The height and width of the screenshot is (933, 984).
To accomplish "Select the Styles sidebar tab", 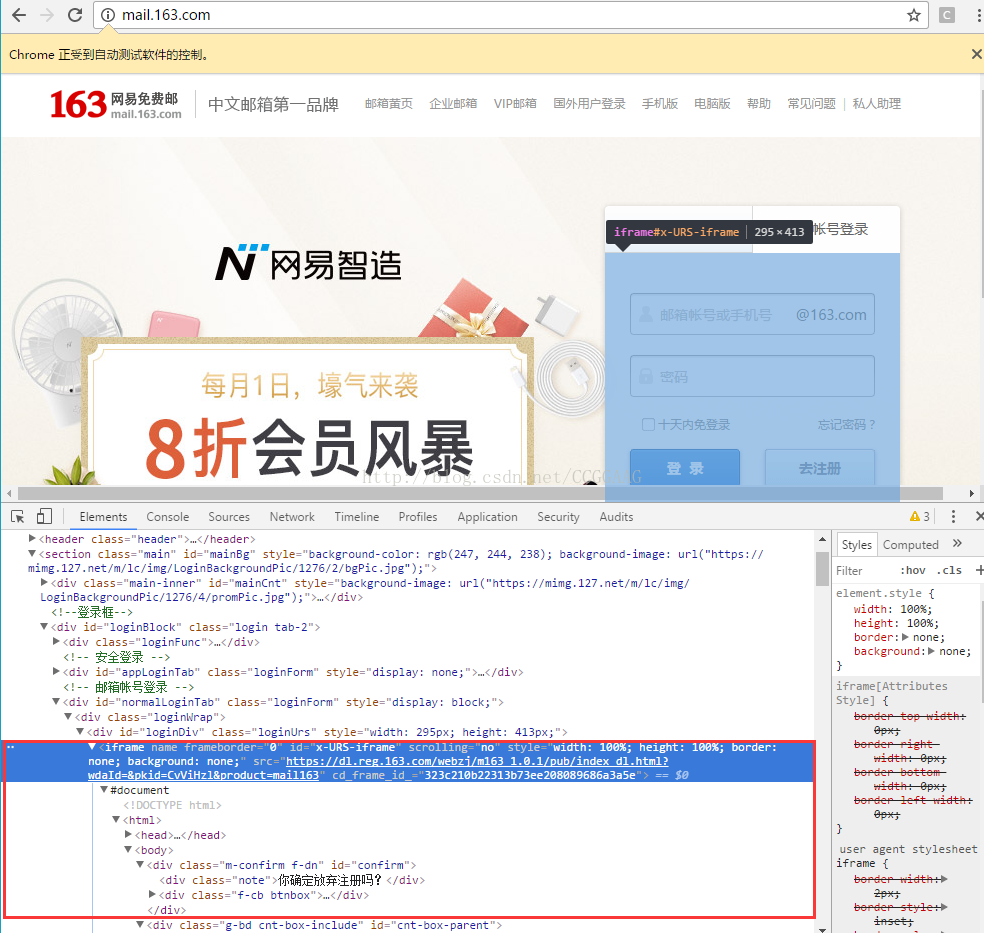I will click(857, 545).
